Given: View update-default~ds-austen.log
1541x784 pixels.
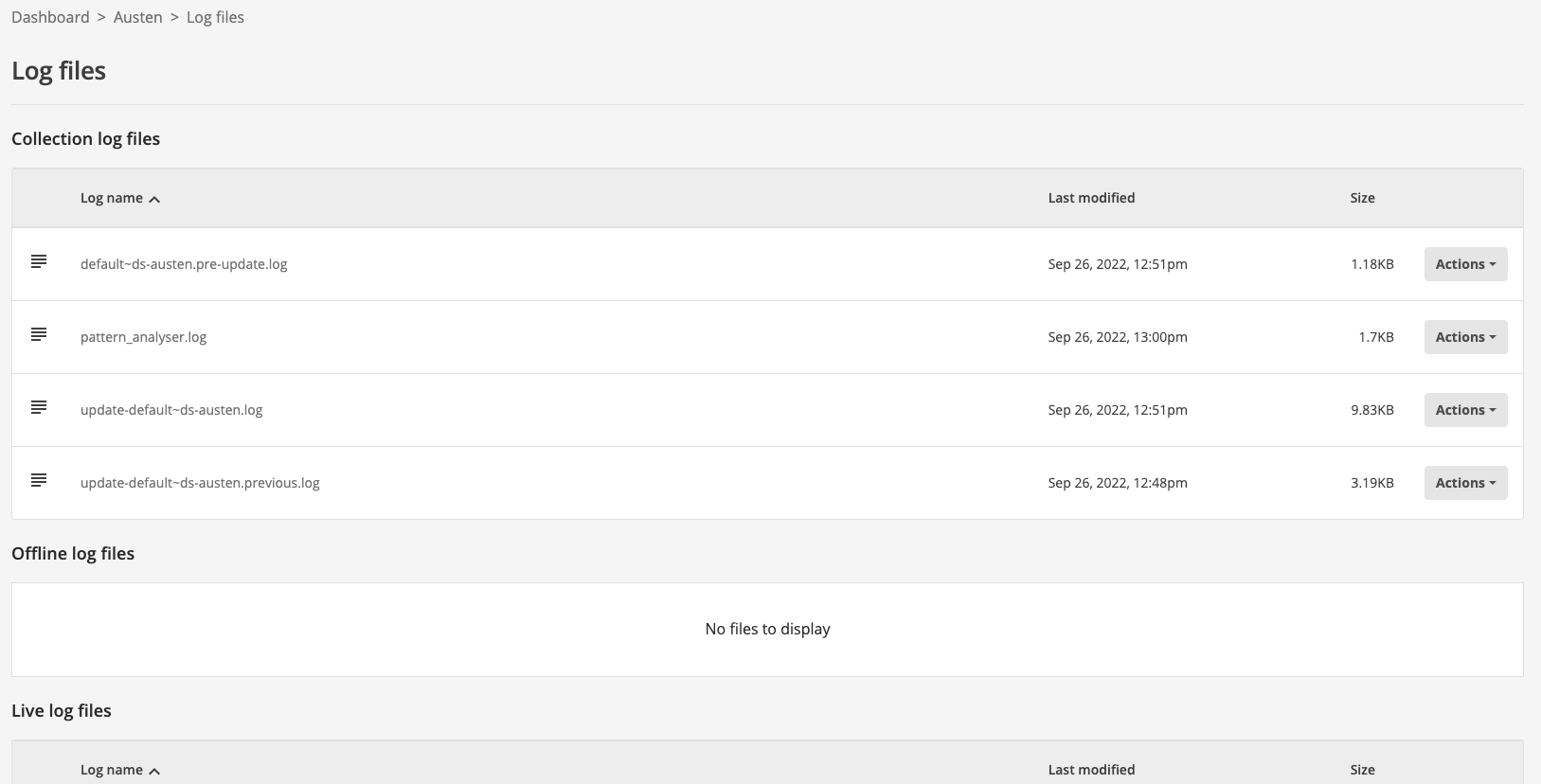Looking at the screenshot, I should (171, 410).
